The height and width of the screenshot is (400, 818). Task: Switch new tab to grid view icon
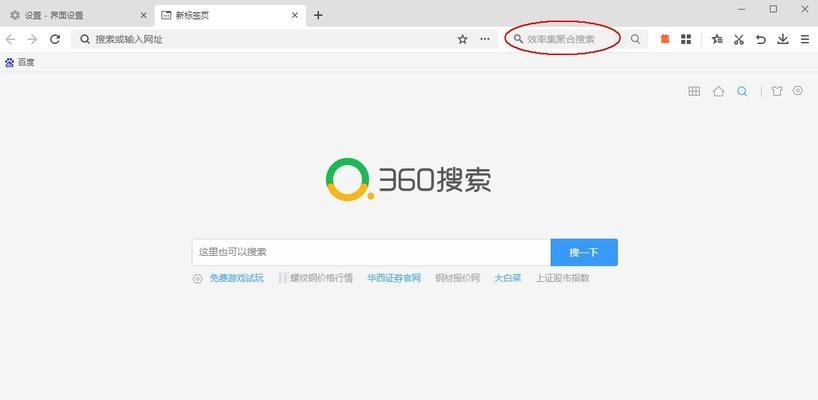coord(694,91)
